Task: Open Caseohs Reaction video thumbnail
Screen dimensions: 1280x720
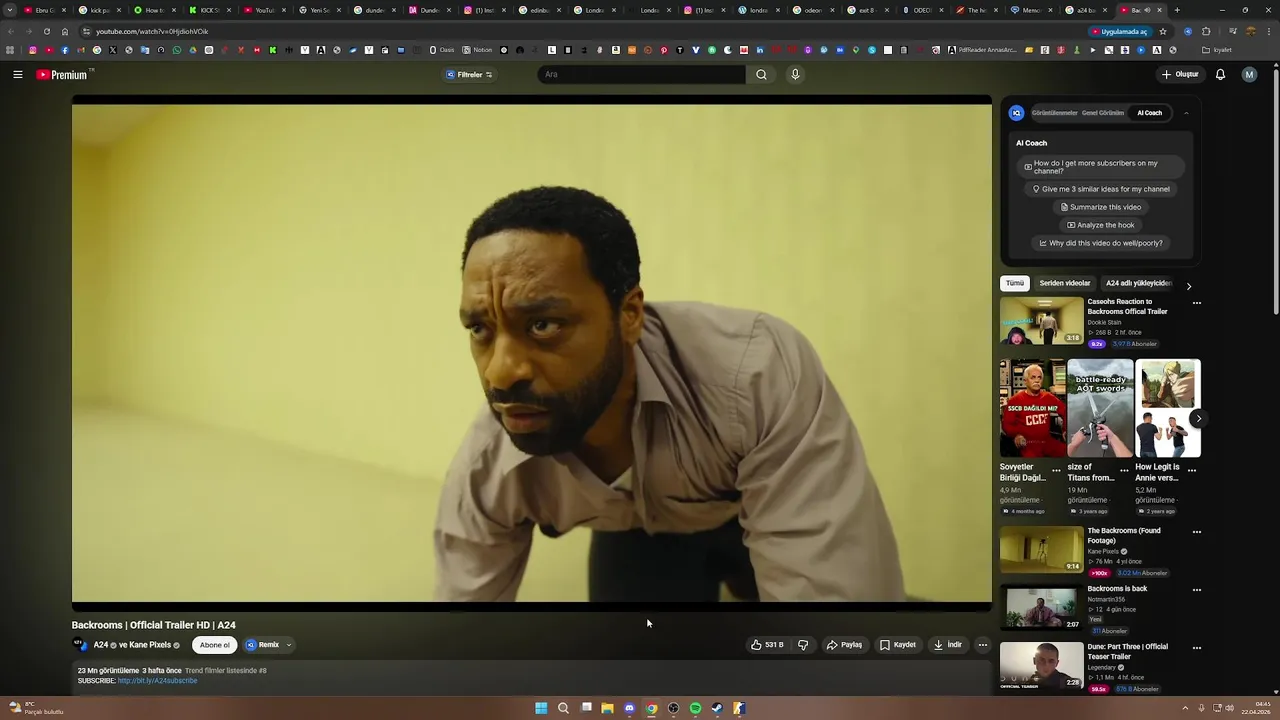Action: (1041, 321)
